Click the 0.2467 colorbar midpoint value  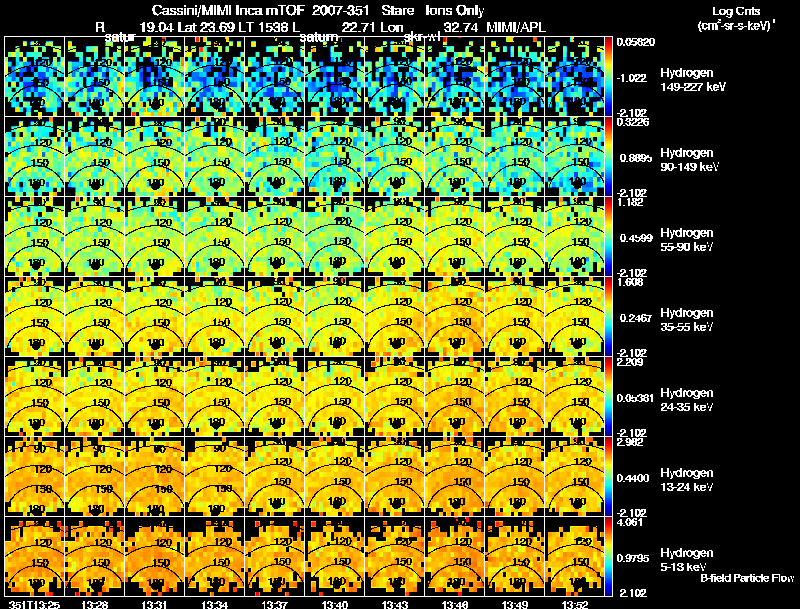(x=636, y=318)
